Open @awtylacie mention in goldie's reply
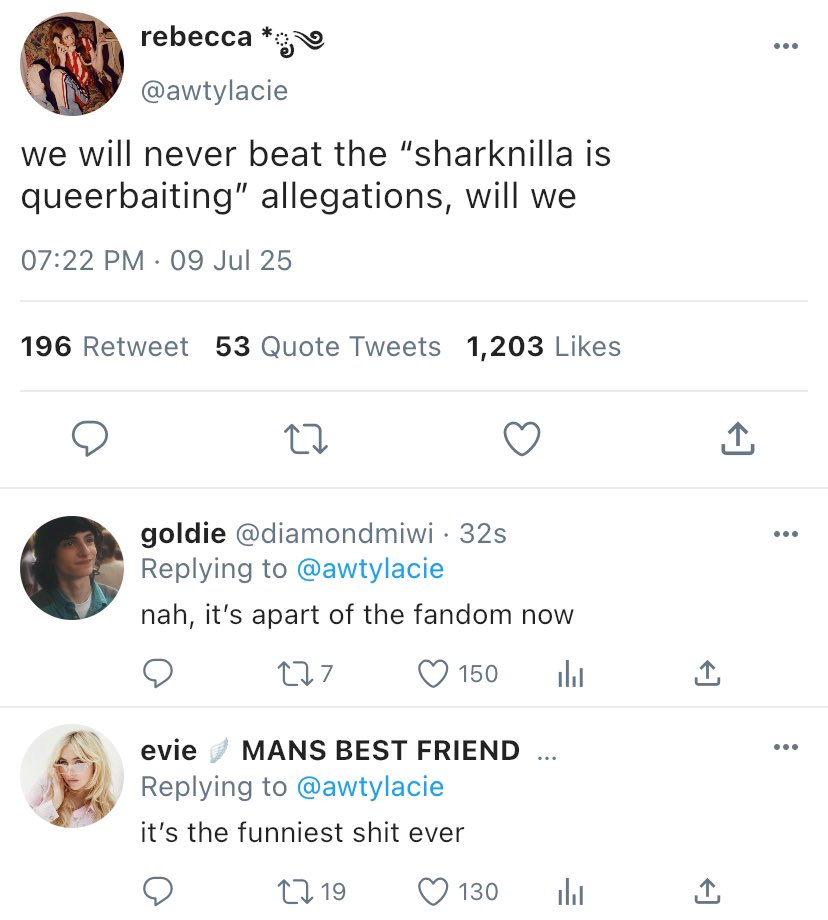The image size is (828, 920). pos(370,569)
